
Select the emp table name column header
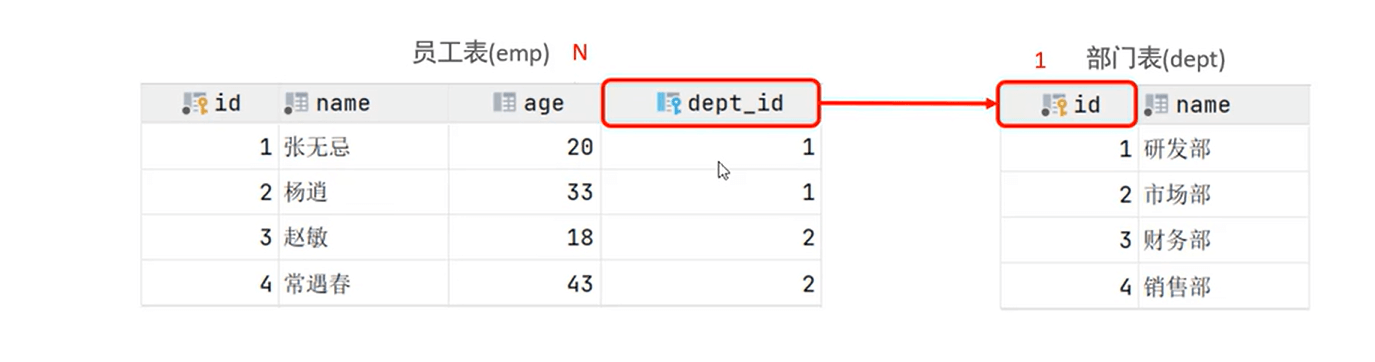(364, 103)
